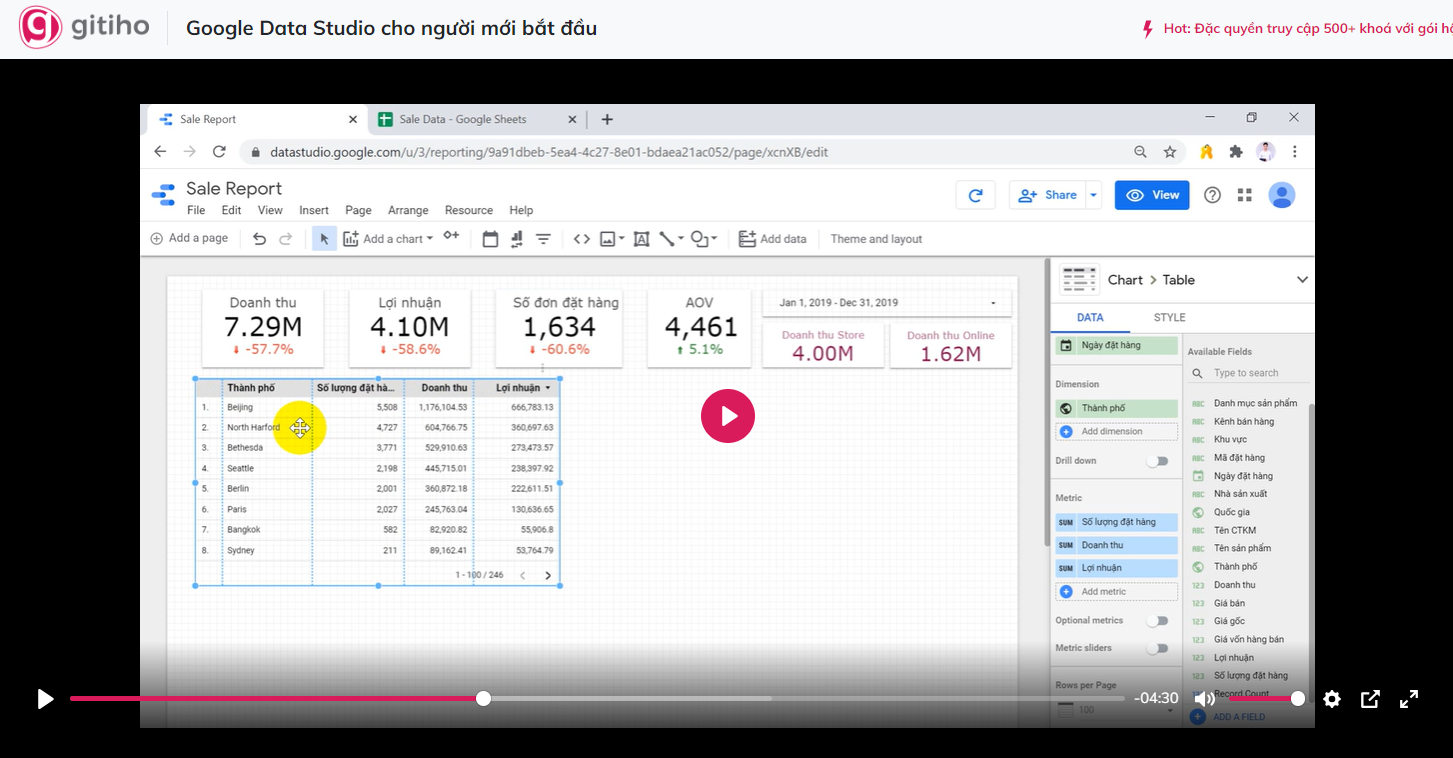
Task: Bookmark this page with the star
Action: 1170,152
